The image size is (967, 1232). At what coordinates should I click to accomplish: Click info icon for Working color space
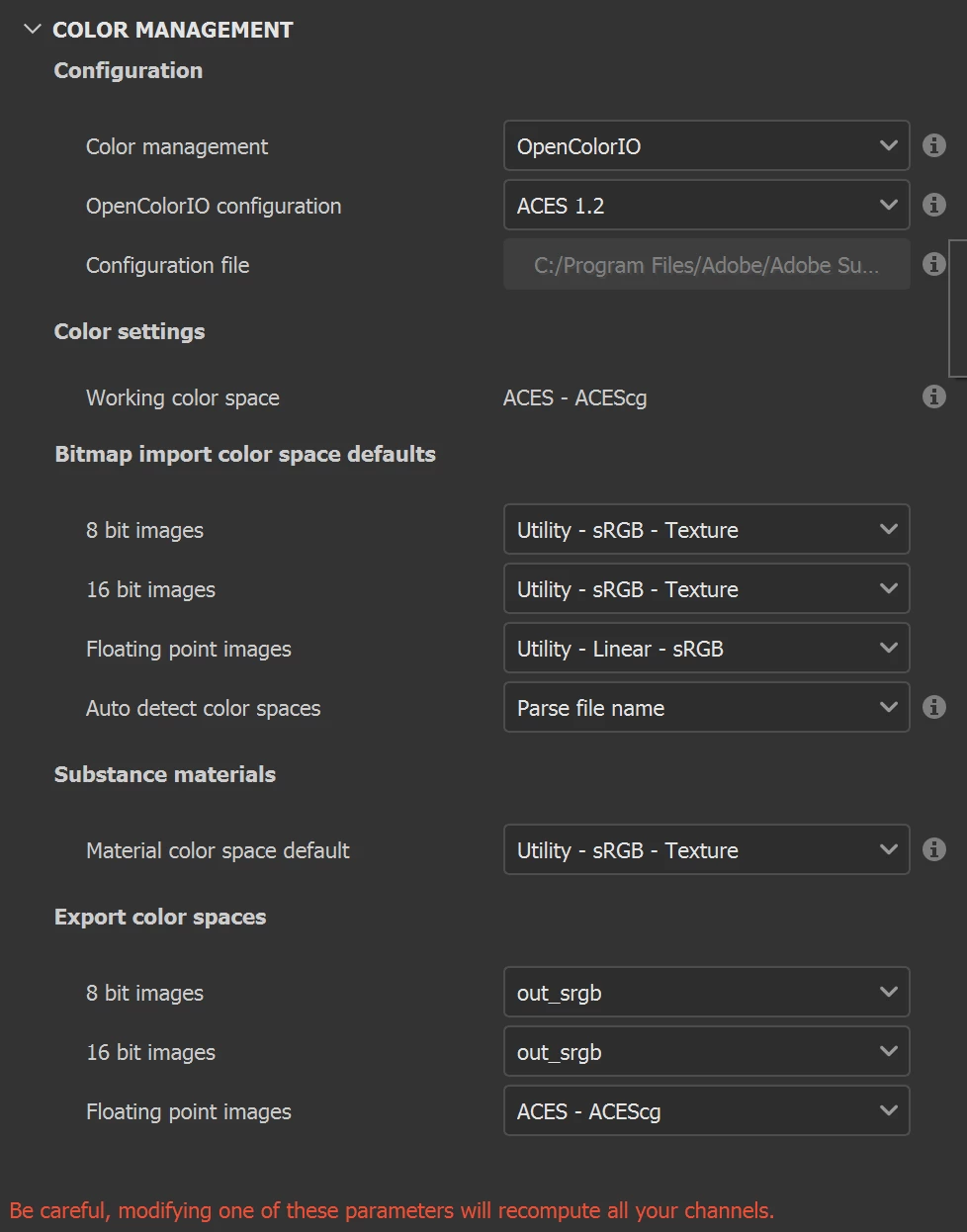(x=933, y=396)
